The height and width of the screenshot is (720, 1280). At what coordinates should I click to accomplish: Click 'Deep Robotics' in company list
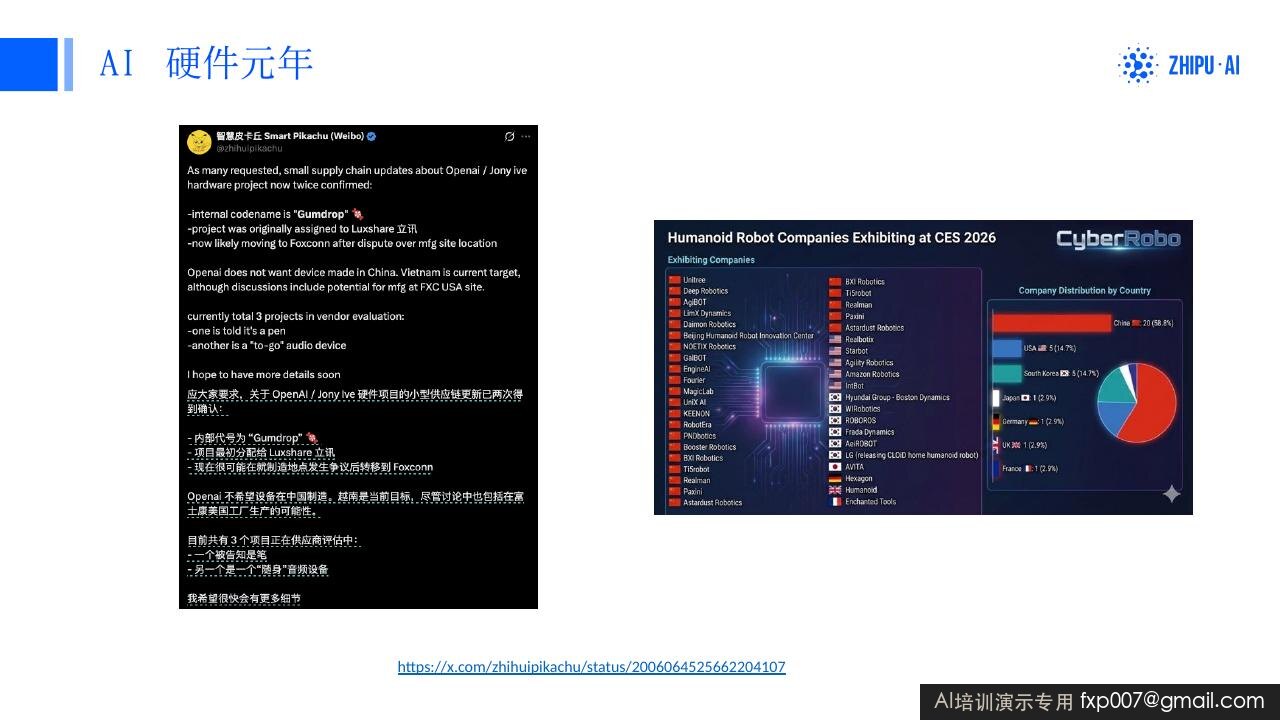tap(706, 291)
